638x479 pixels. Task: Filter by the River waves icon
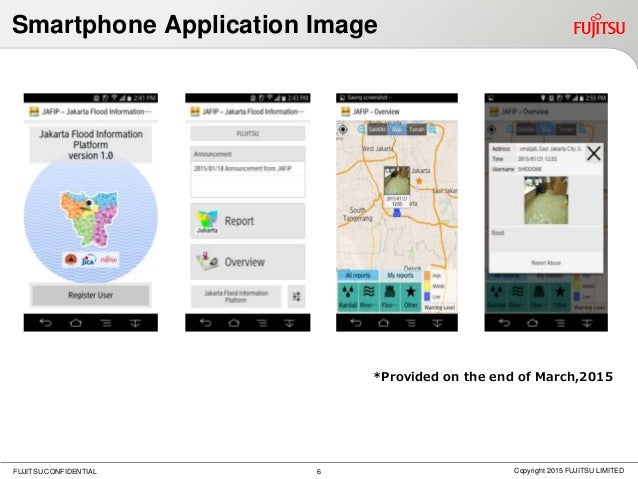369,297
